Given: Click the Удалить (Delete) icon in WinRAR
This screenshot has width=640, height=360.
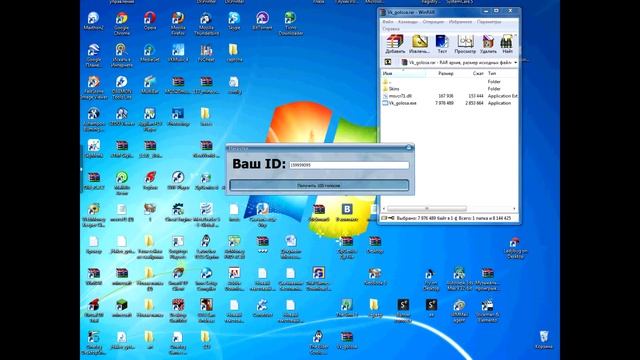Looking at the screenshot, I should coord(488,44).
